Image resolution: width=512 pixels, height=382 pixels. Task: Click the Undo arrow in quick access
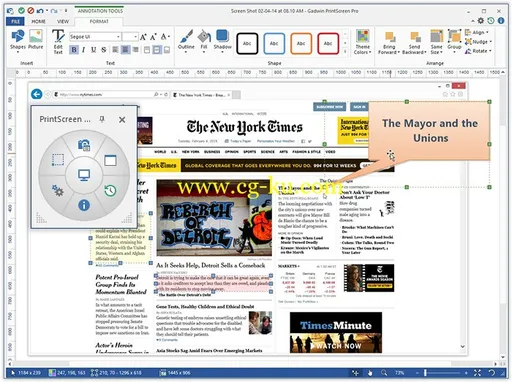[x=40, y=11]
